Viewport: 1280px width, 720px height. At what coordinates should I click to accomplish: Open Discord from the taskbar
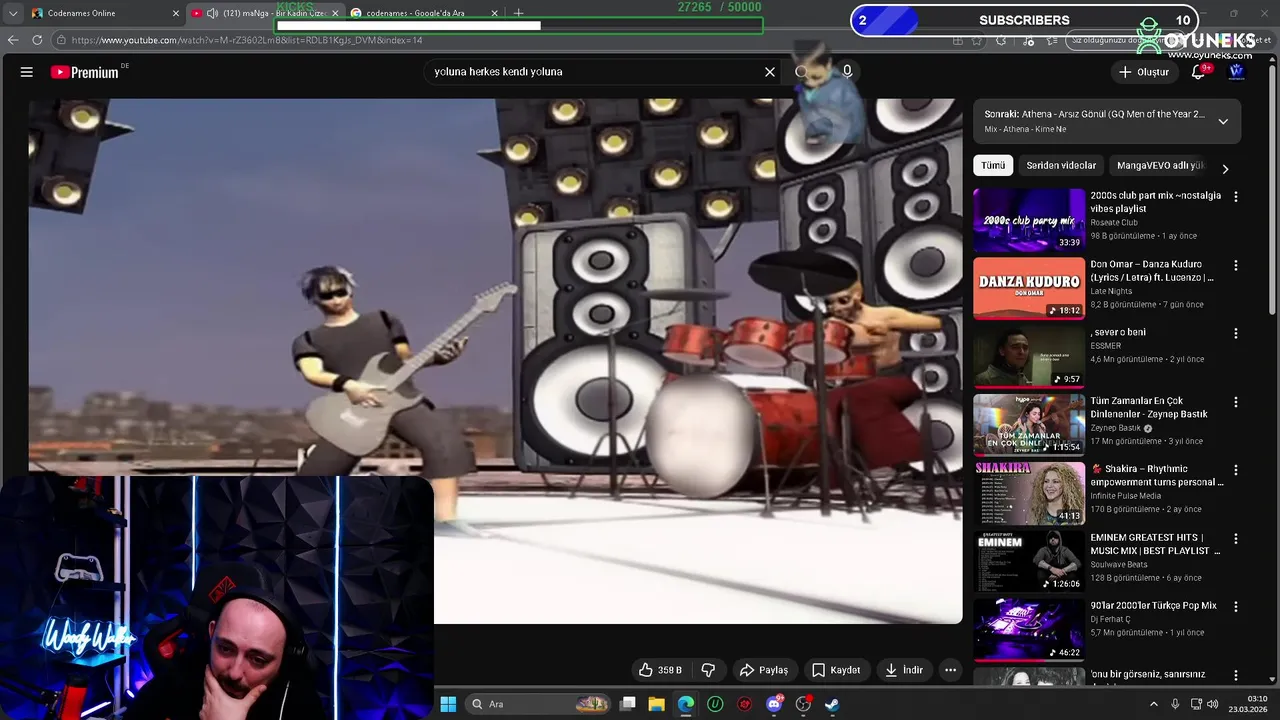(774, 704)
